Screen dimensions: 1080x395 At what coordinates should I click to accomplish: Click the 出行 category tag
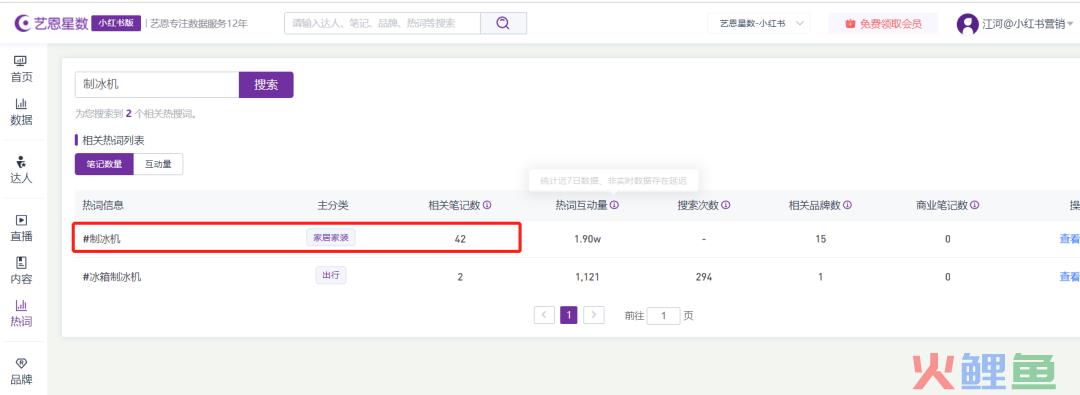[x=331, y=275]
